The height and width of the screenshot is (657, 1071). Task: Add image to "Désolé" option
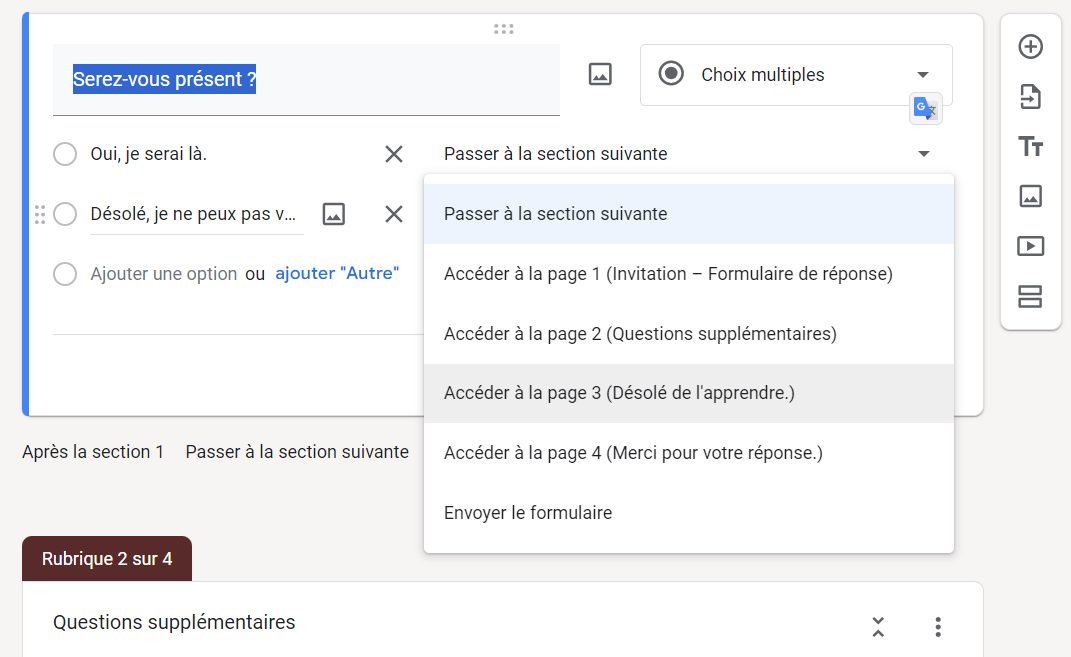coord(333,214)
